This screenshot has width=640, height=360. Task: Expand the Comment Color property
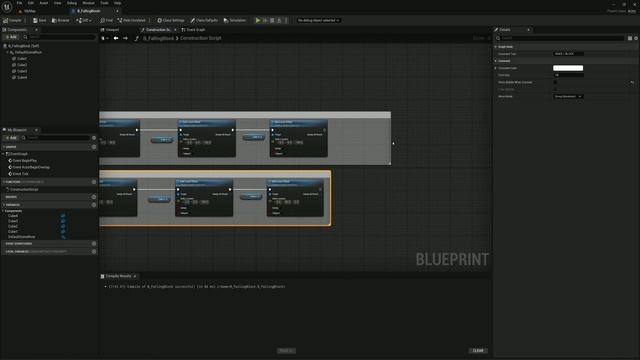click(x=496, y=68)
